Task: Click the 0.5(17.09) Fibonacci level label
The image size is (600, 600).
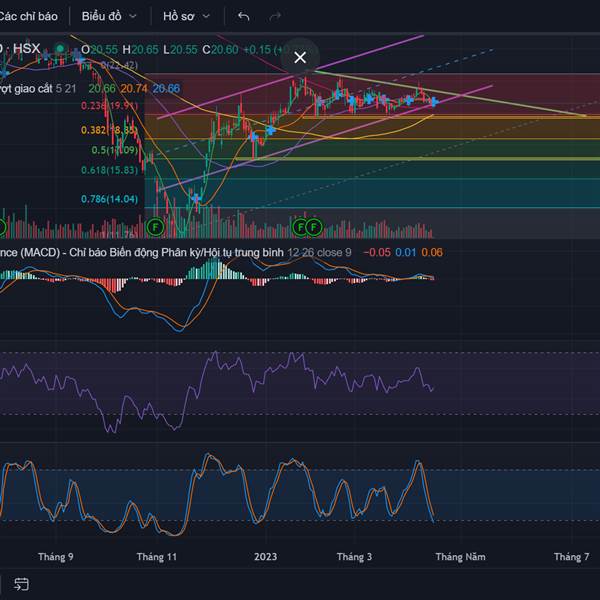Action: (x=115, y=150)
